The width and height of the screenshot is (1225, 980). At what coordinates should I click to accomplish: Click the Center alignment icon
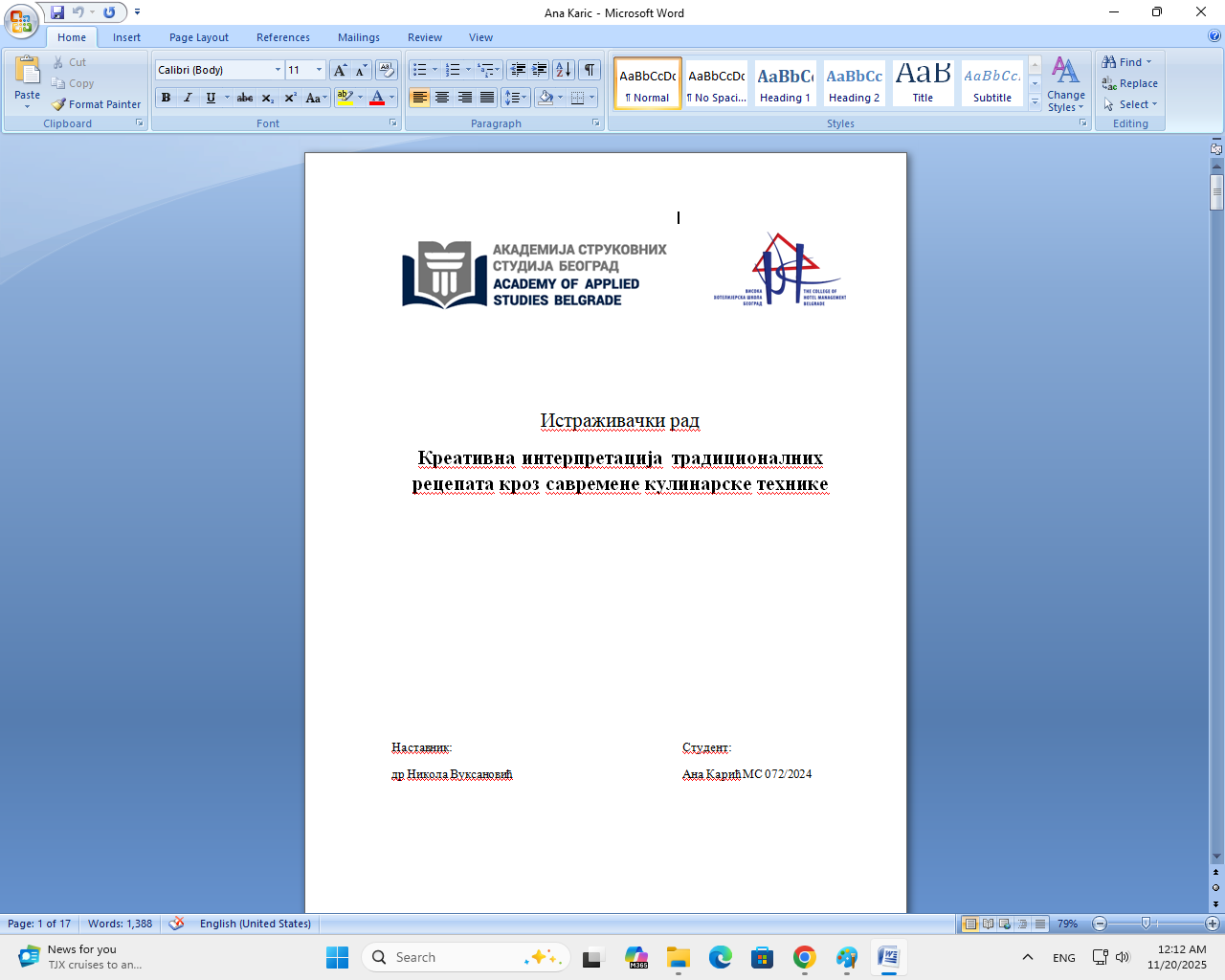(442, 98)
